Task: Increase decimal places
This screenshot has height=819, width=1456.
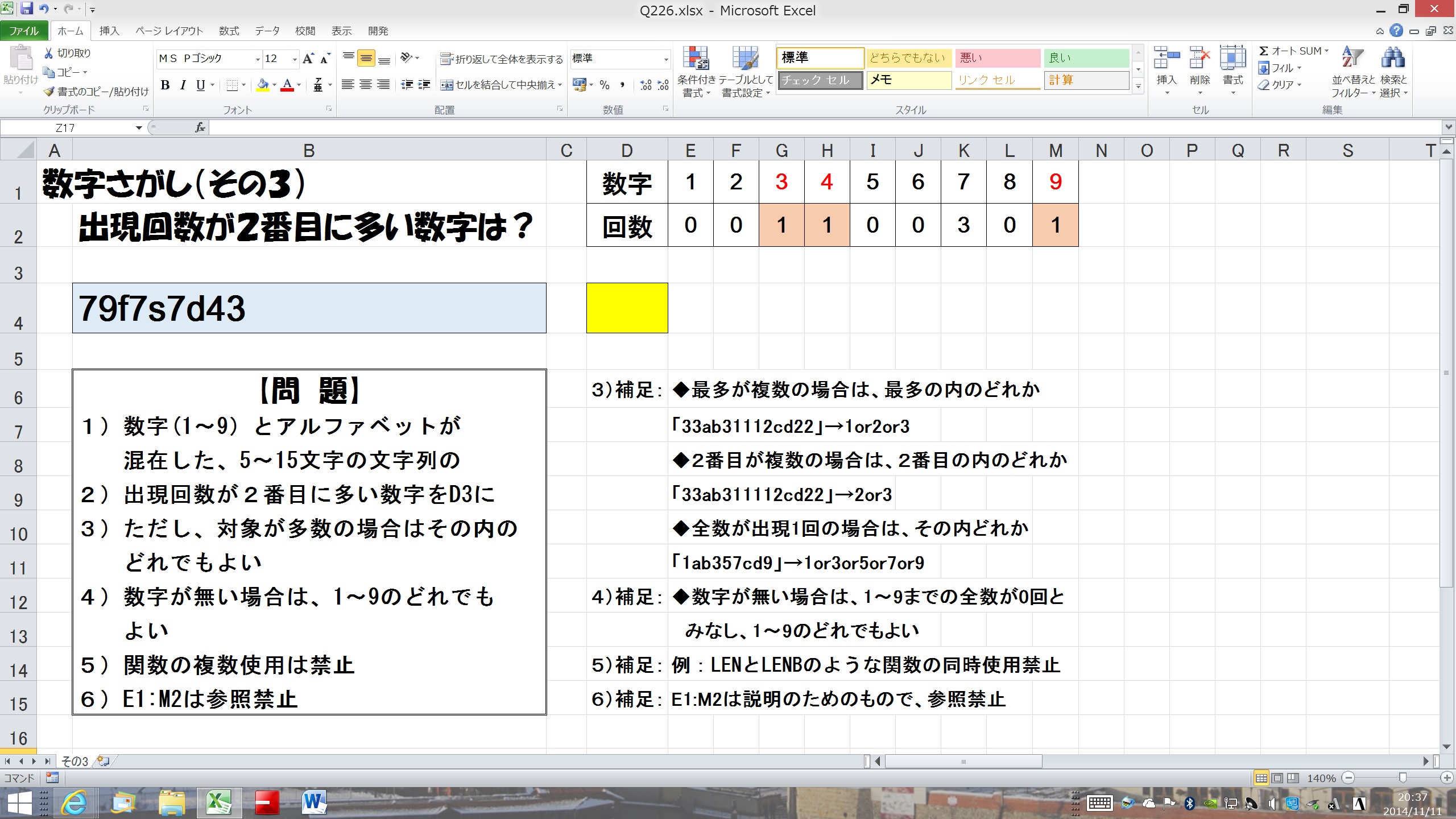Action: coord(646,85)
